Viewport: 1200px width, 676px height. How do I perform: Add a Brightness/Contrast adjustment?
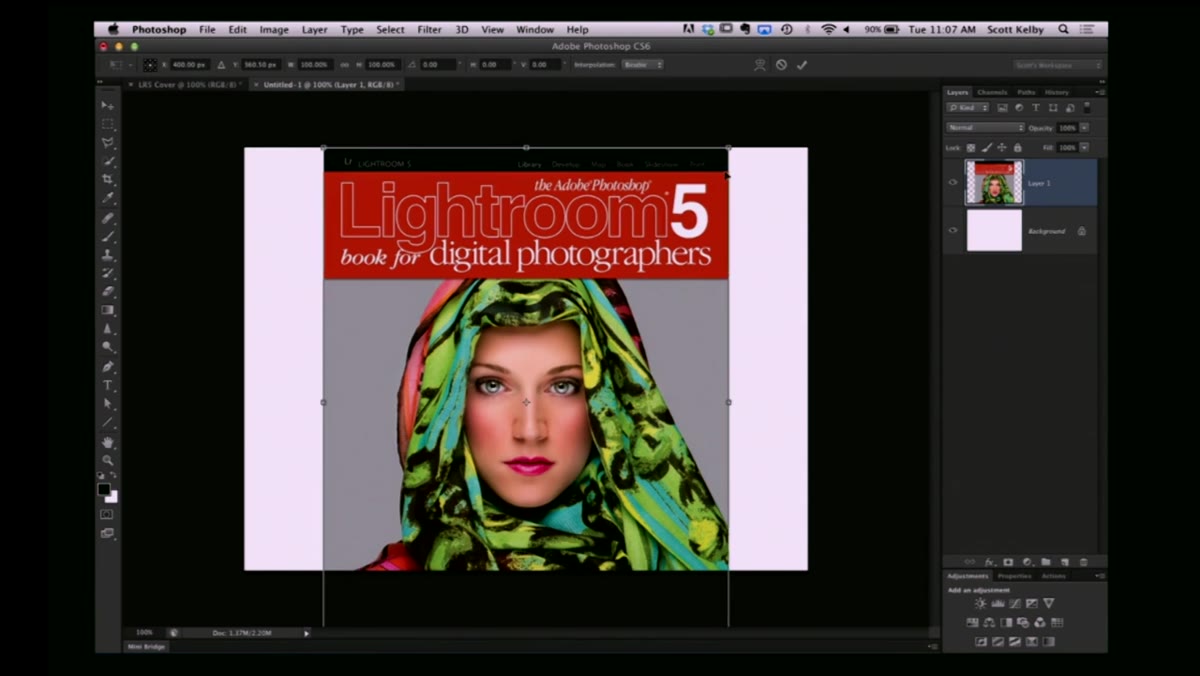(x=980, y=603)
